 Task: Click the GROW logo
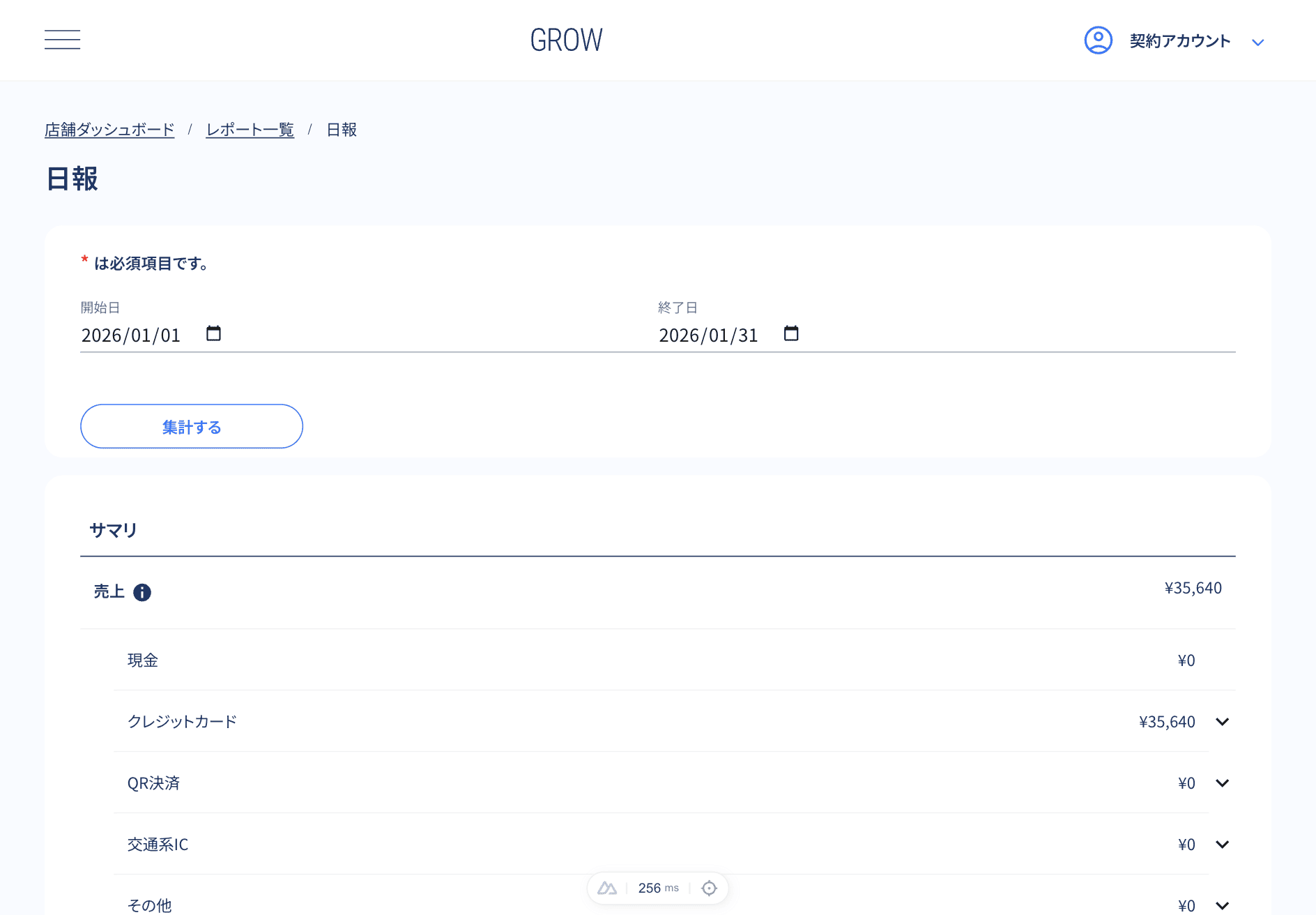tap(566, 40)
